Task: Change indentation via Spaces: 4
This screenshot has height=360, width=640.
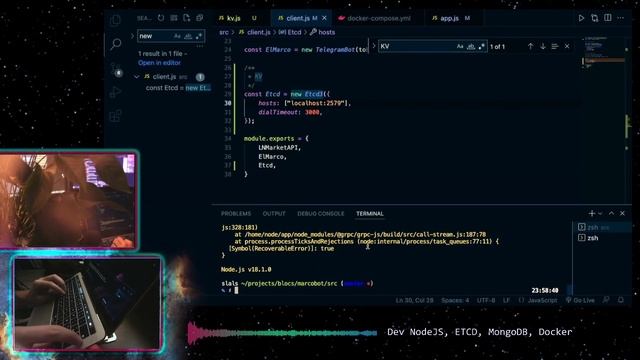Action: (455, 300)
